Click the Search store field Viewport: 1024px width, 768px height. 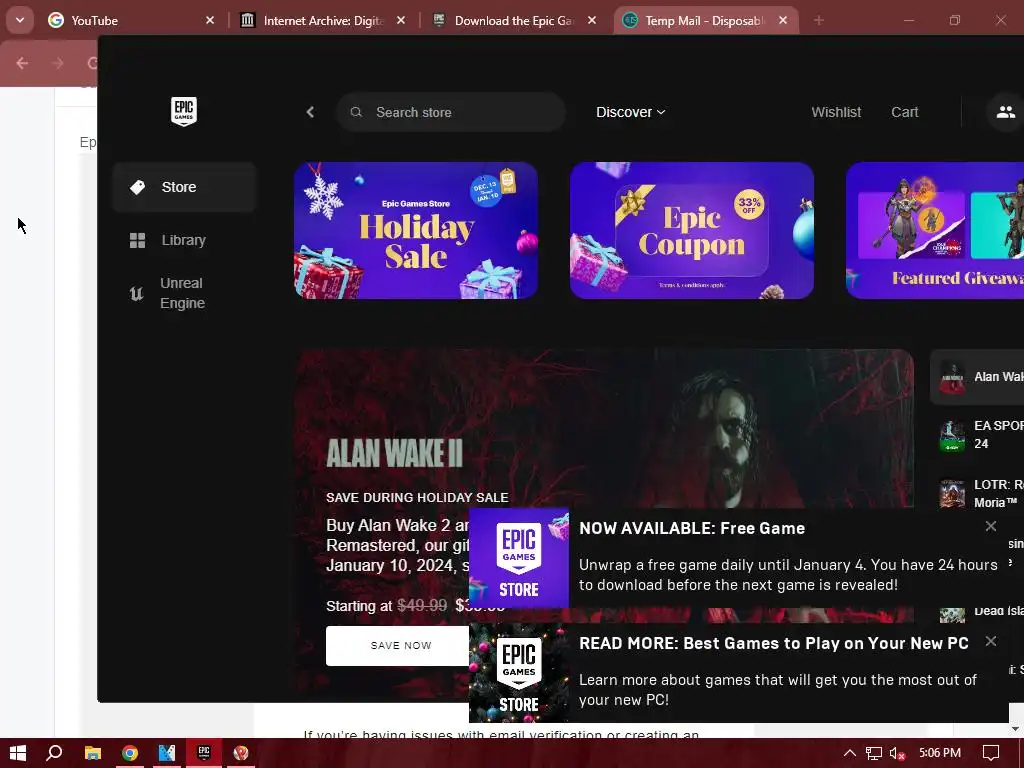(x=451, y=112)
